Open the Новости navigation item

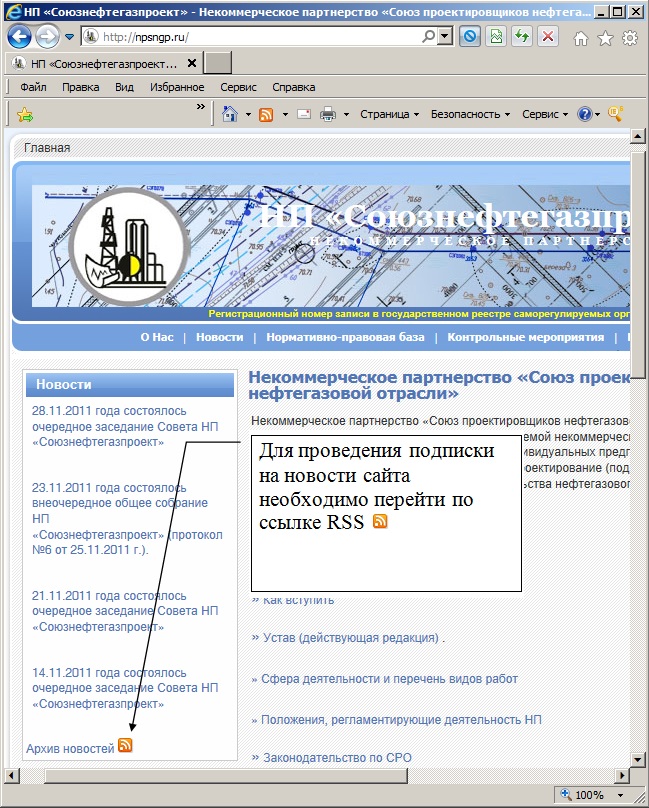click(x=220, y=337)
